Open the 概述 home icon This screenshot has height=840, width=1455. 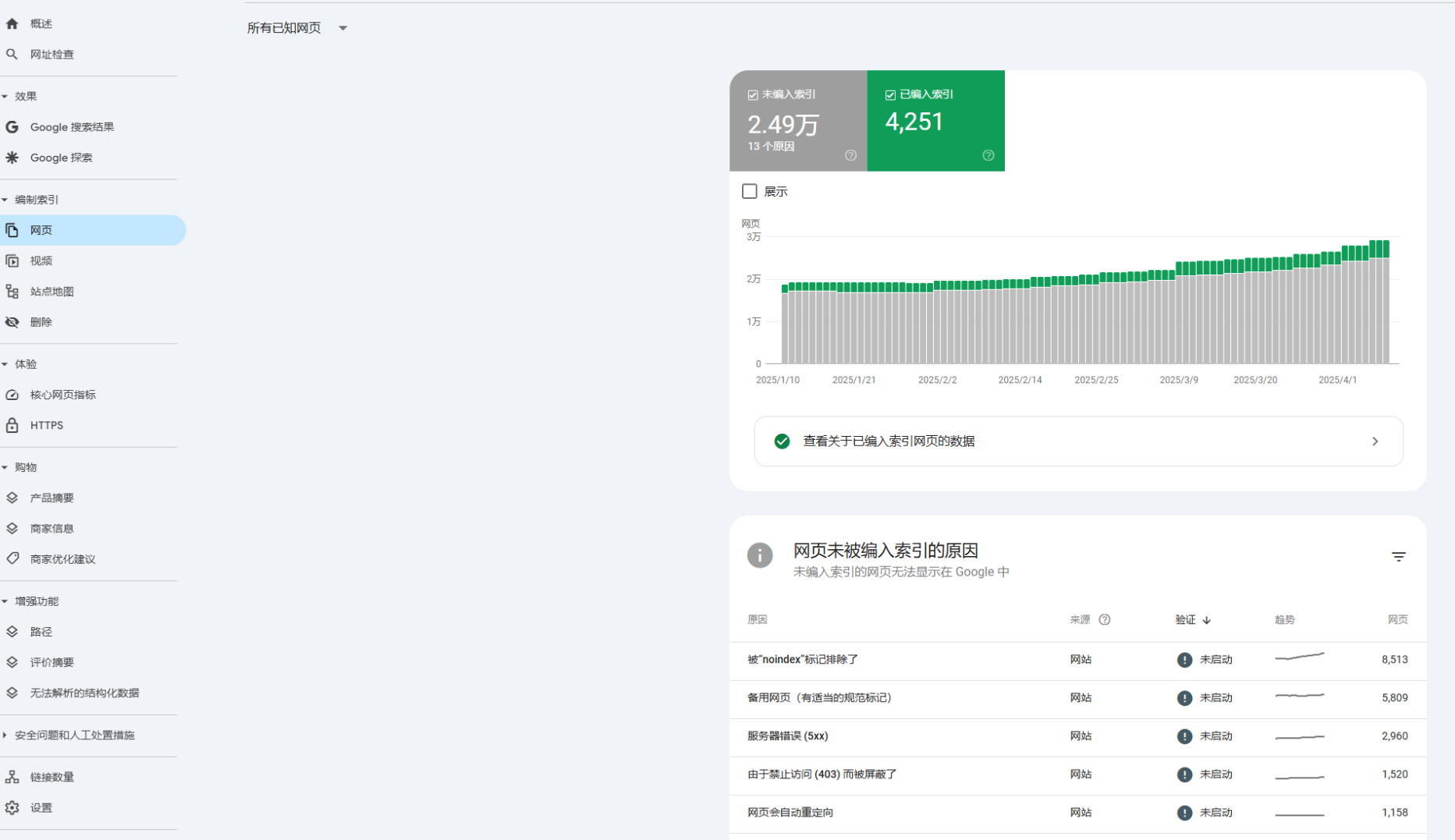coord(12,23)
